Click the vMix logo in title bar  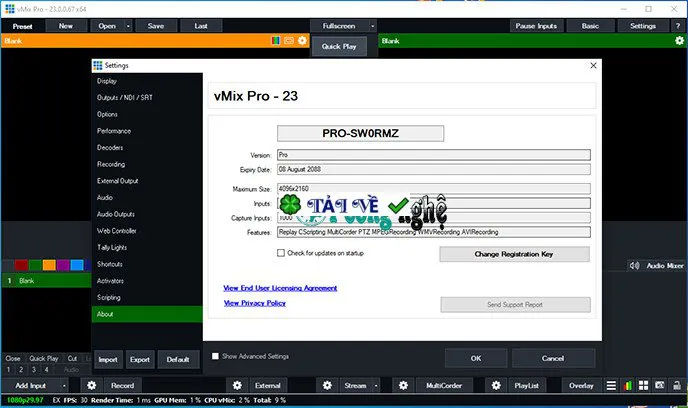coord(10,9)
